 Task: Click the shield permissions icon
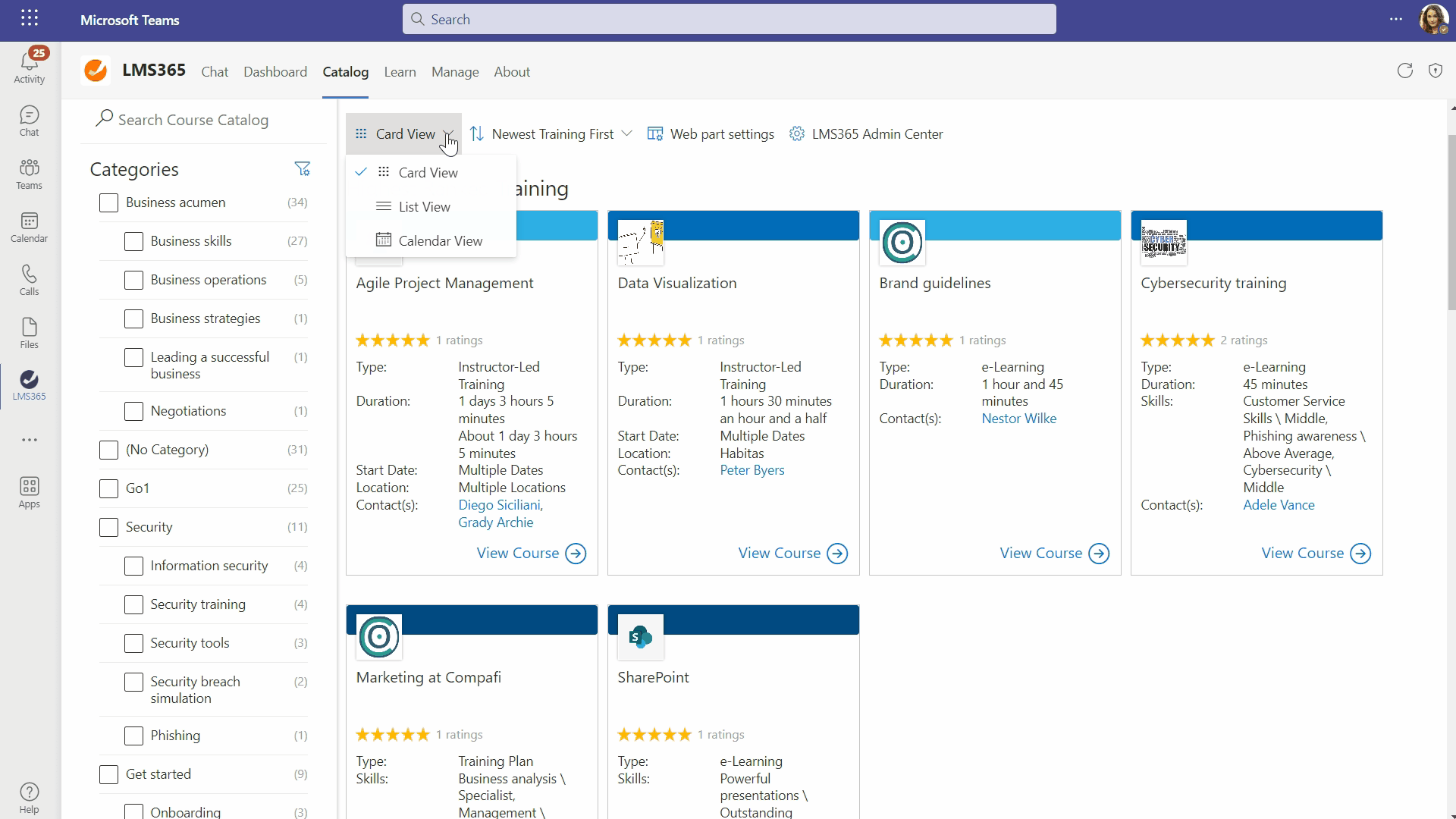pos(1436,71)
